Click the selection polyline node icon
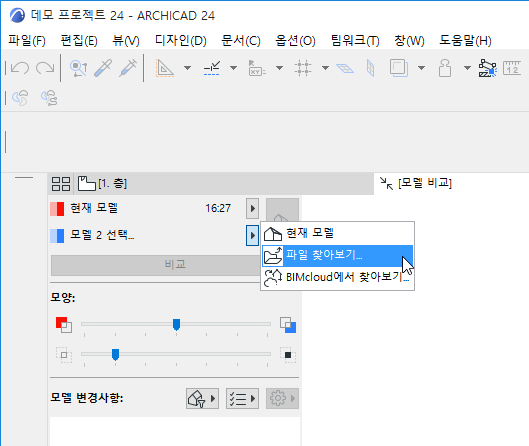529x446 pixels. pos(488,68)
